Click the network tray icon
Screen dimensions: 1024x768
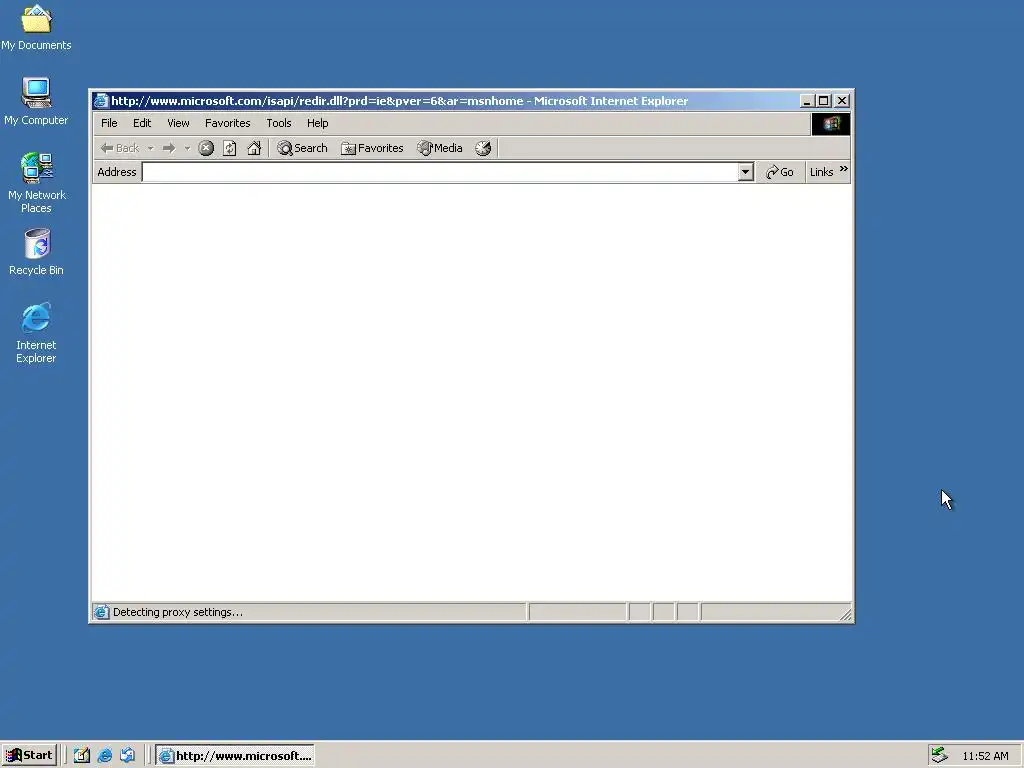tap(939, 755)
